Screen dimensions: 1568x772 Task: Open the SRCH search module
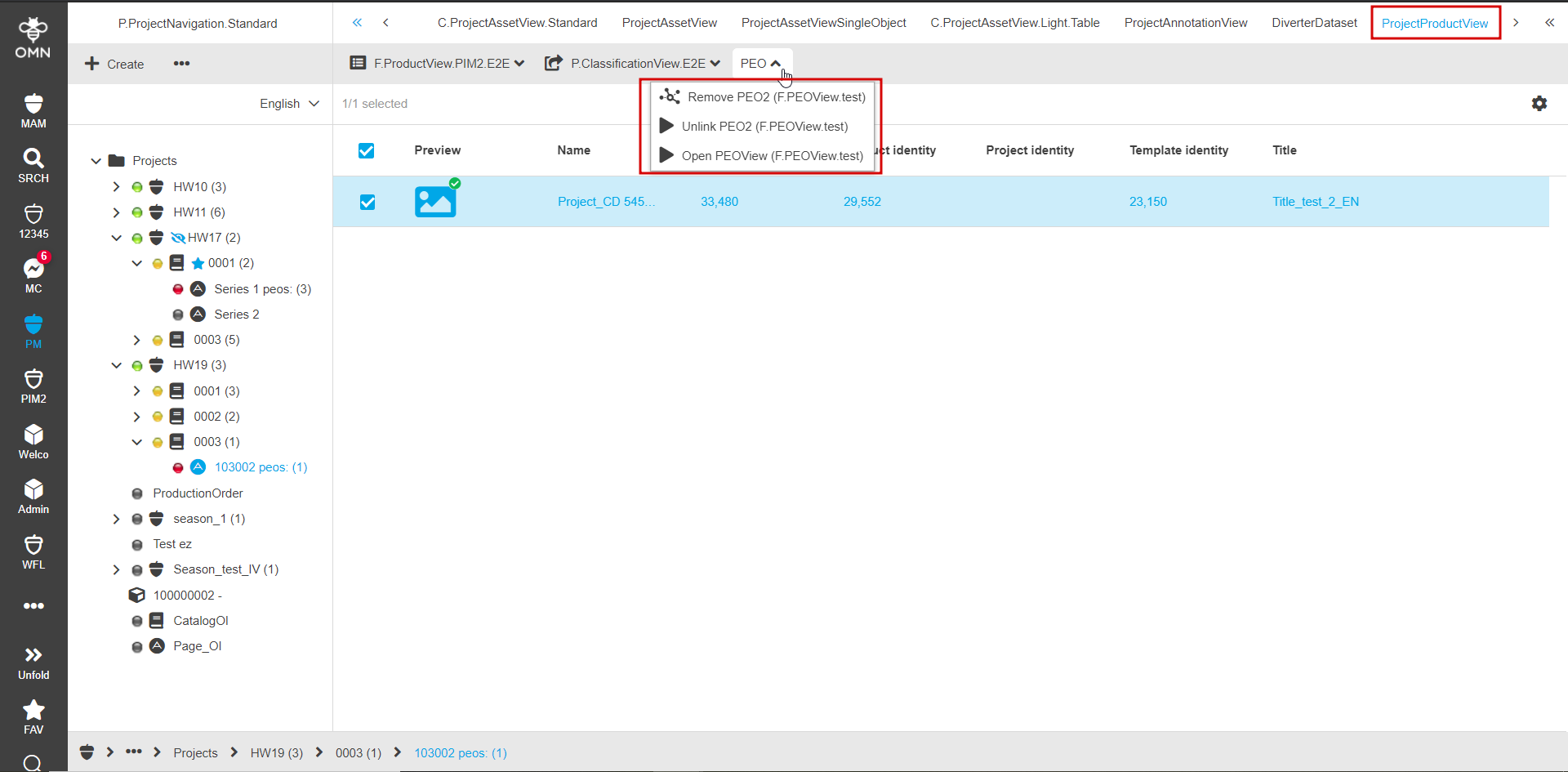pos(33,165)
